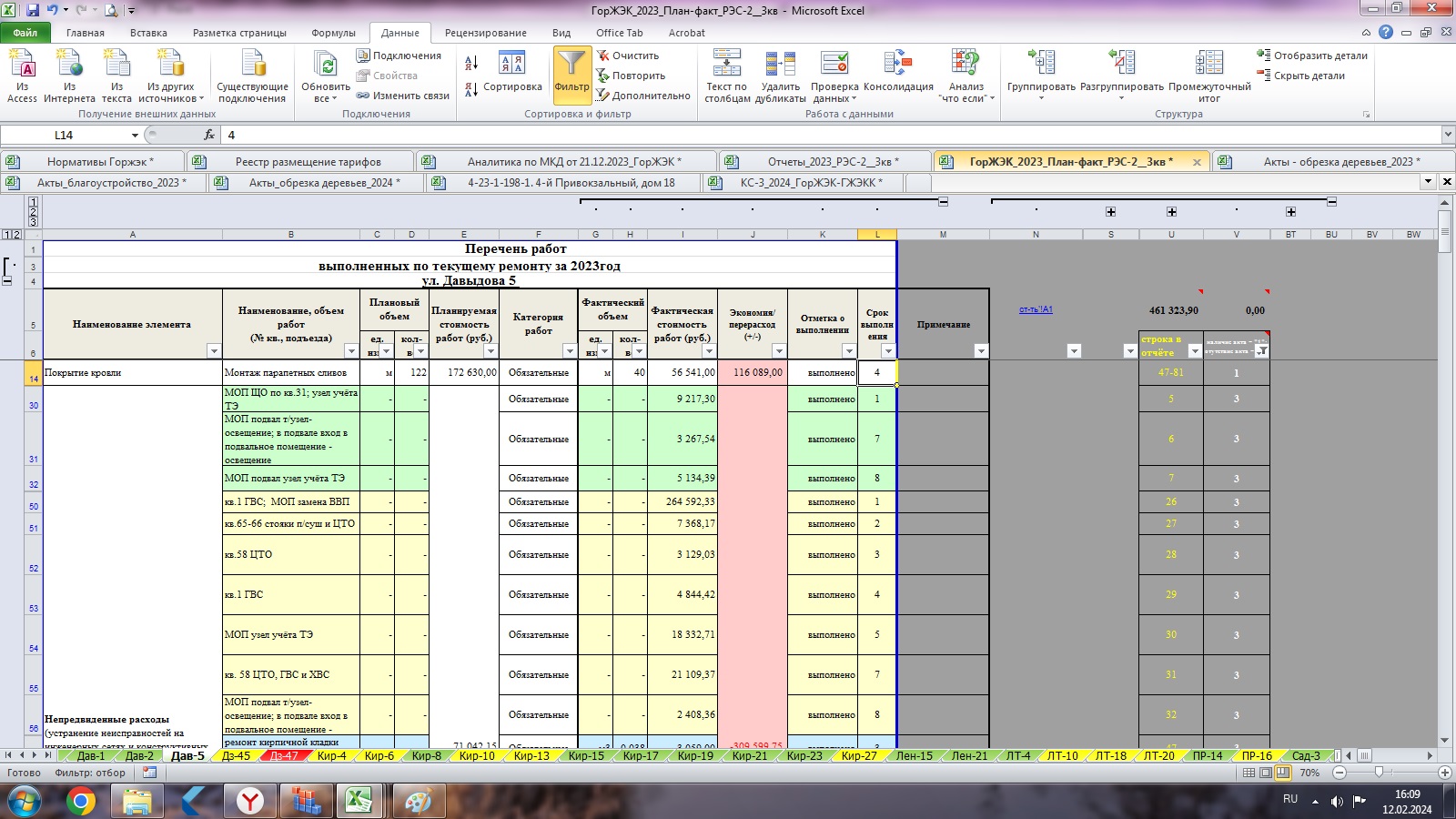Switch to the Главная ribbon tab
1456x819 pixels.
(x=86, y=33)
